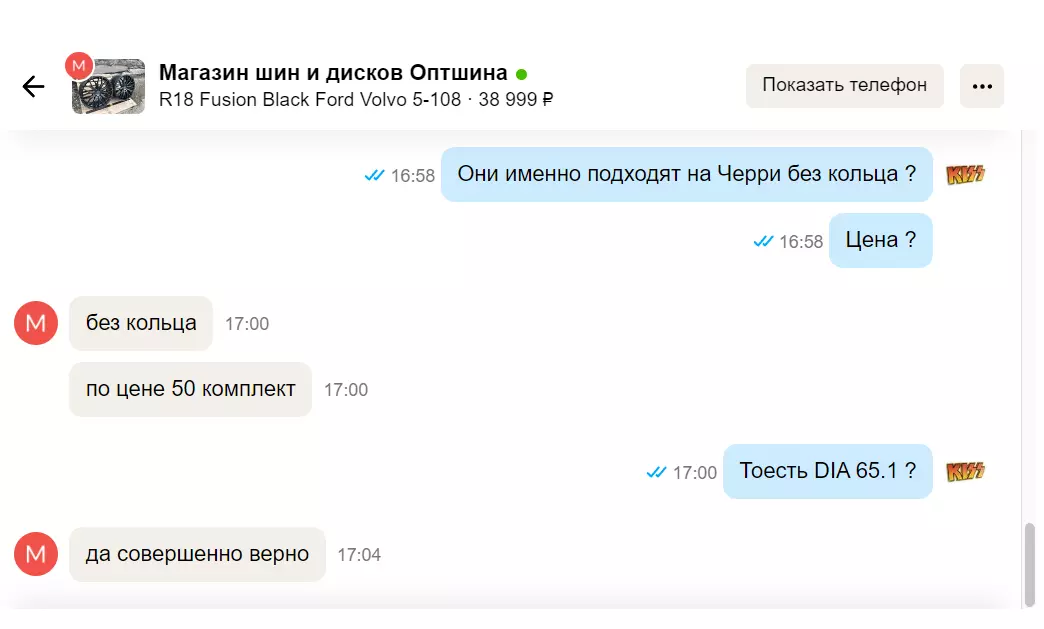Select the без кольца message
This screenshot has width=1044, height=629.
[140, 323]
